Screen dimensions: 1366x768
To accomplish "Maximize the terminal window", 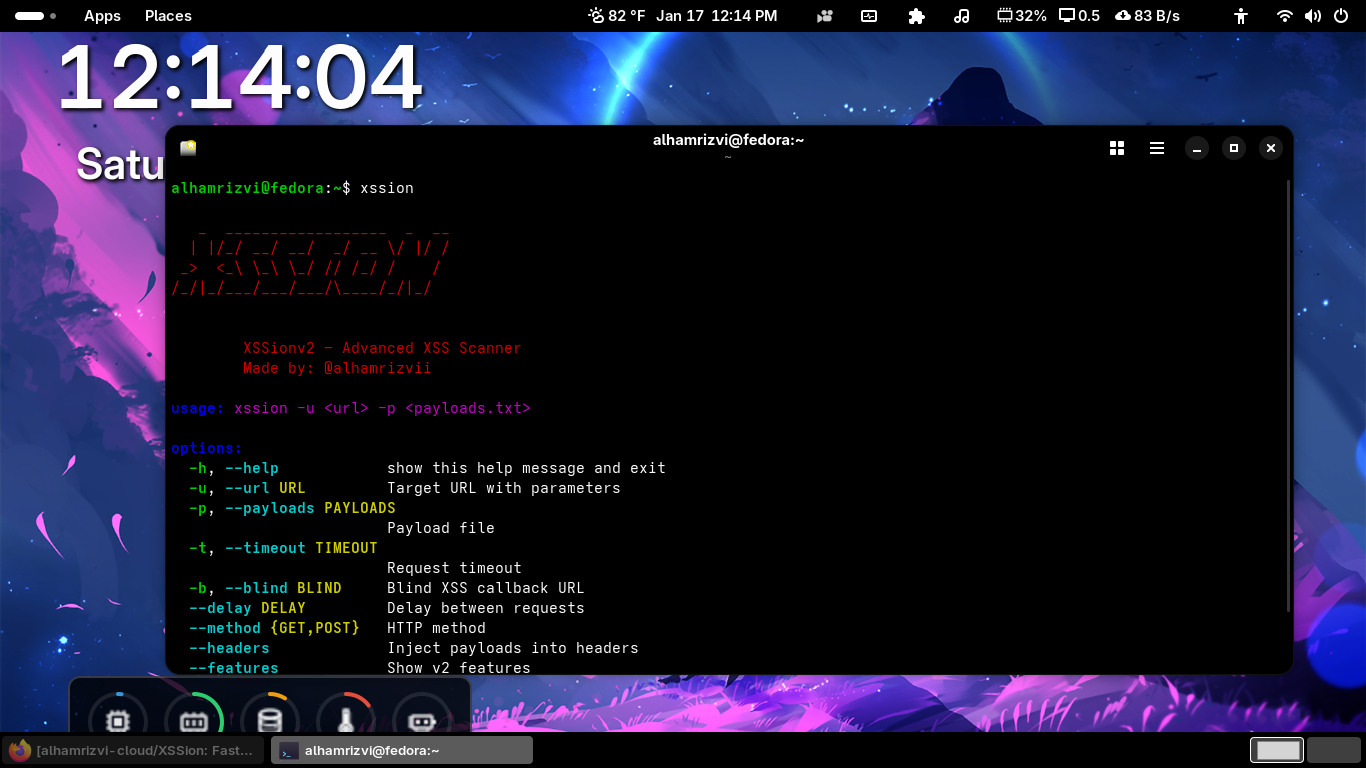I will click(x=1234, y=148).
